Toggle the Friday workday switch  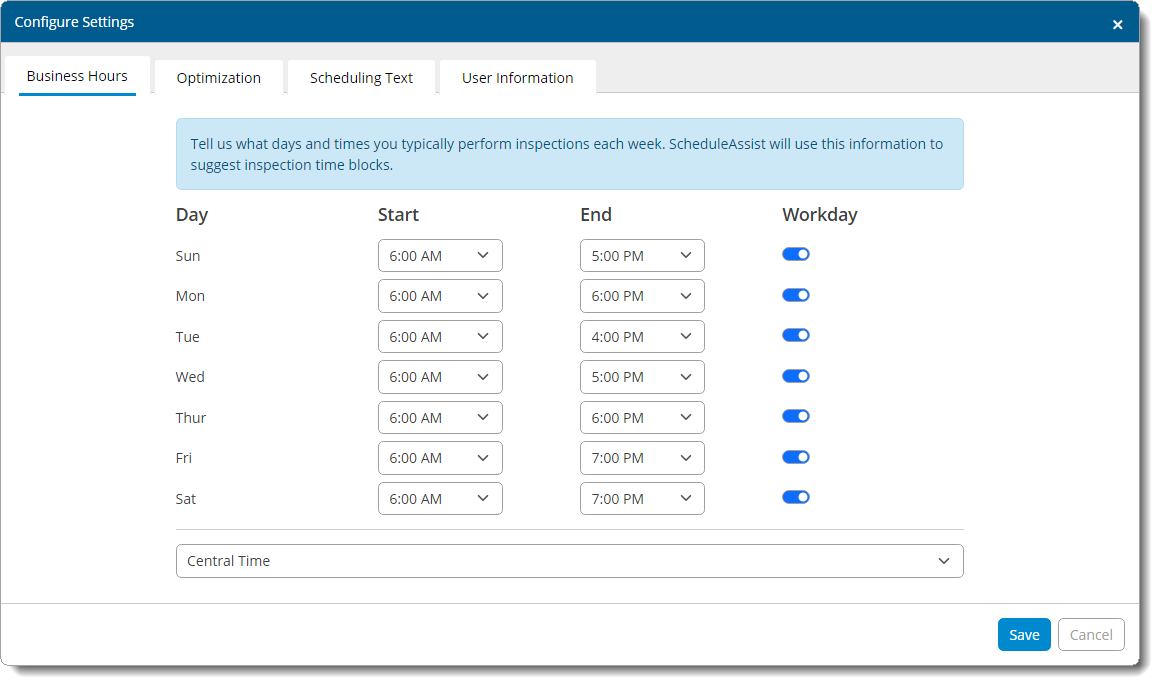click(x=795, y=457)
